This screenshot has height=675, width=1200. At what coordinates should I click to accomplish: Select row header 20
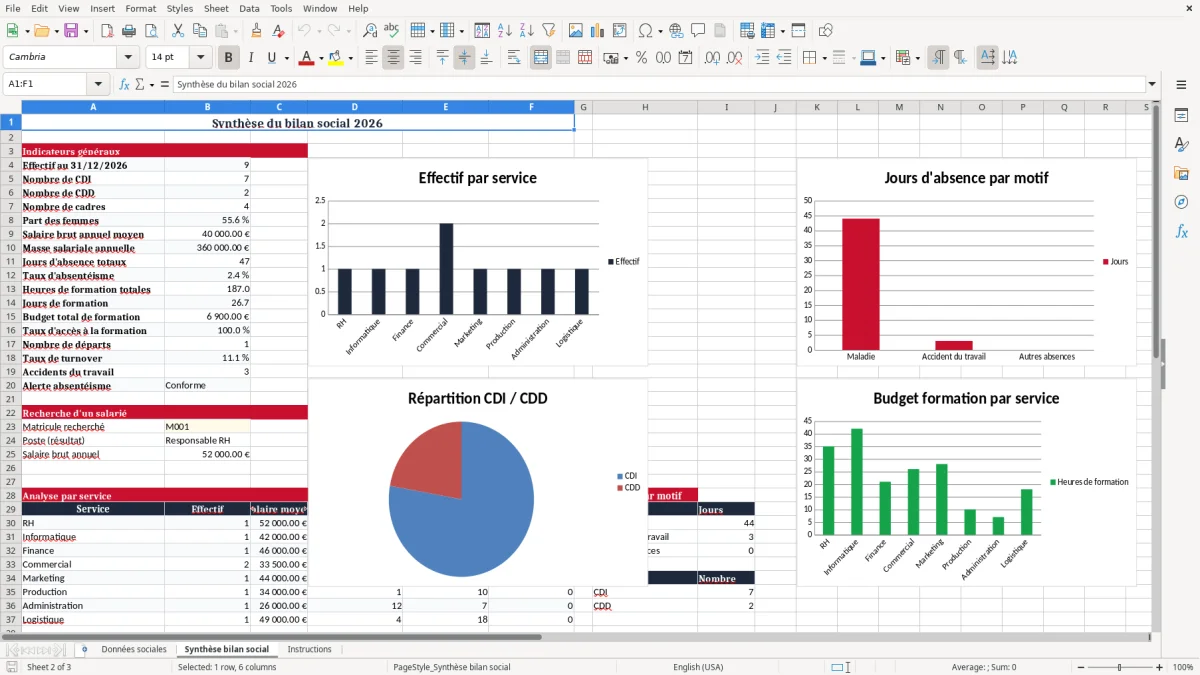(x=11, y=385)
